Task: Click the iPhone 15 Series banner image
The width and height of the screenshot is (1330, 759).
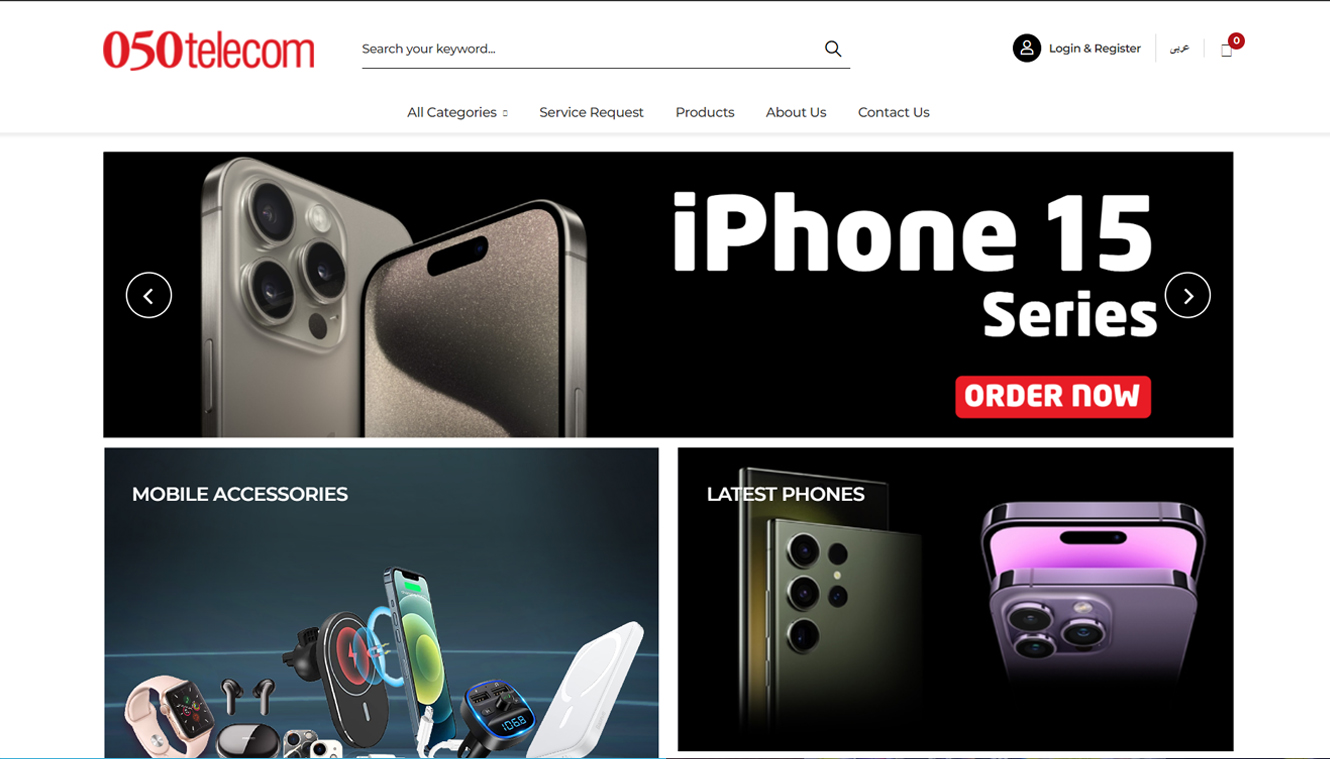Action: coord(668,294)
